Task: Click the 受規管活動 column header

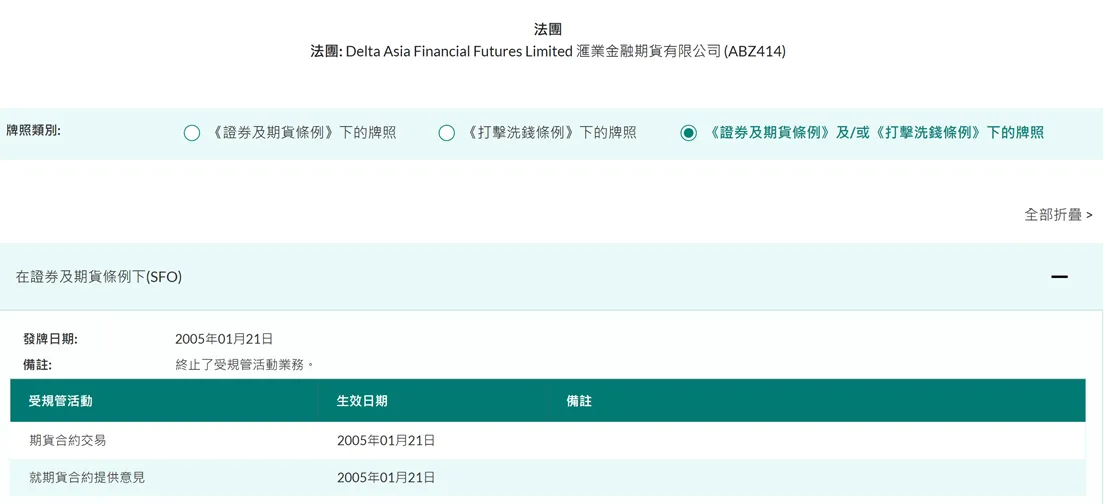Action: (61, 401)
